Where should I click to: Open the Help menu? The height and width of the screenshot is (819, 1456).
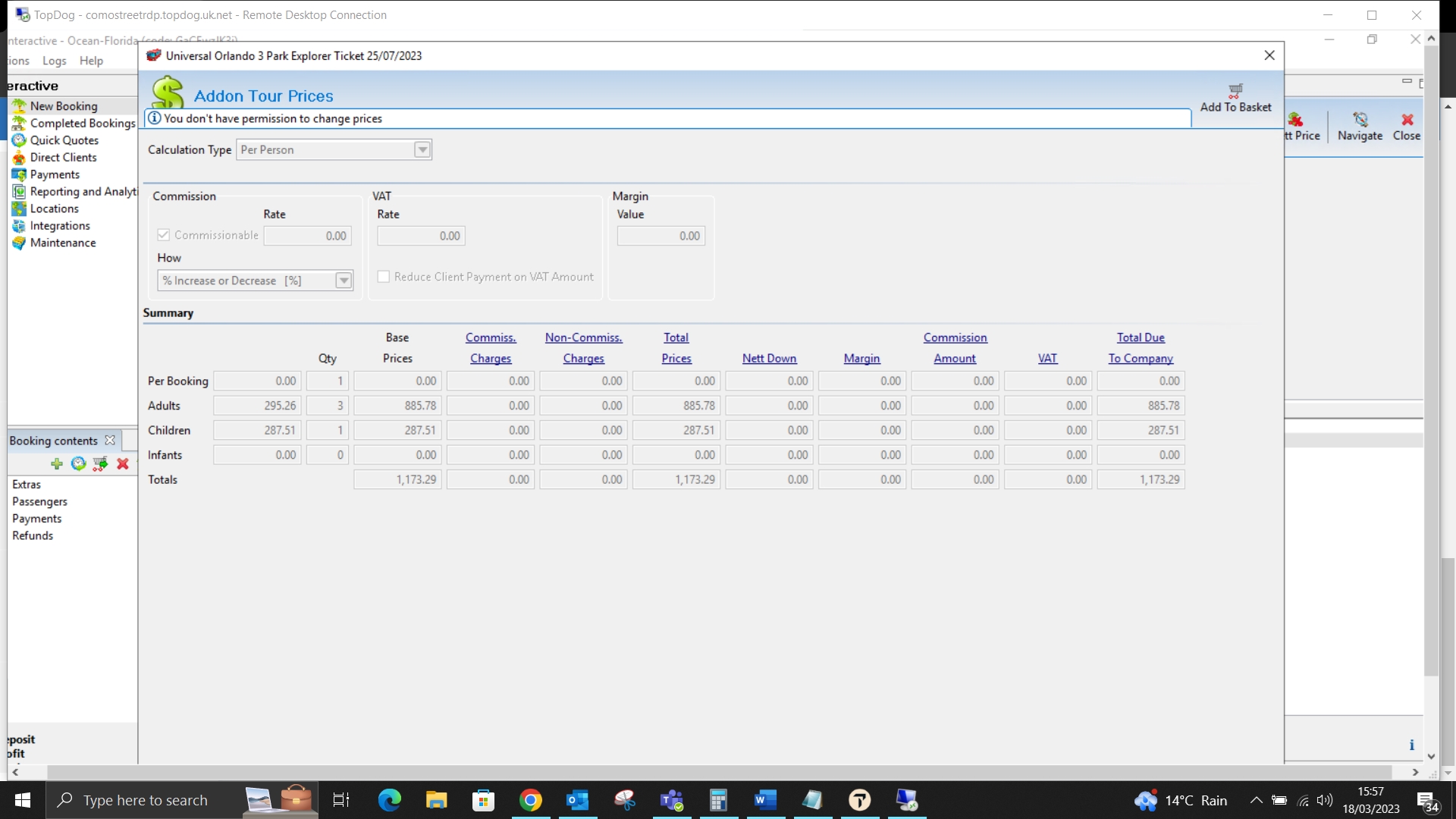tap(91, 61)
